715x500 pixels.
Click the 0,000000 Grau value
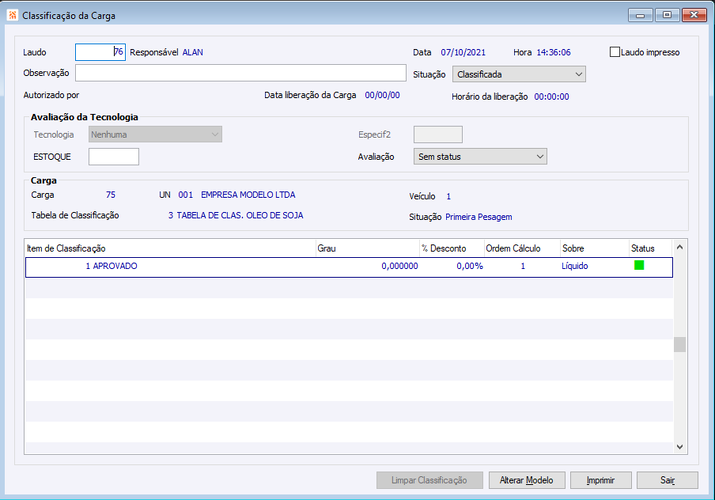399,266
